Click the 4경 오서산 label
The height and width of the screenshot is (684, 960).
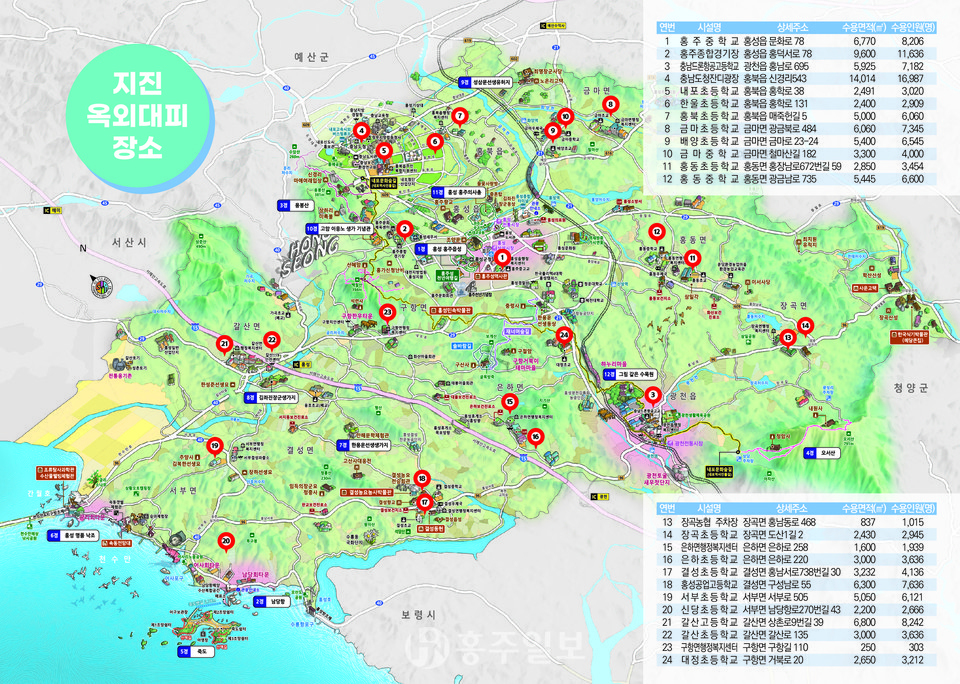822,451
